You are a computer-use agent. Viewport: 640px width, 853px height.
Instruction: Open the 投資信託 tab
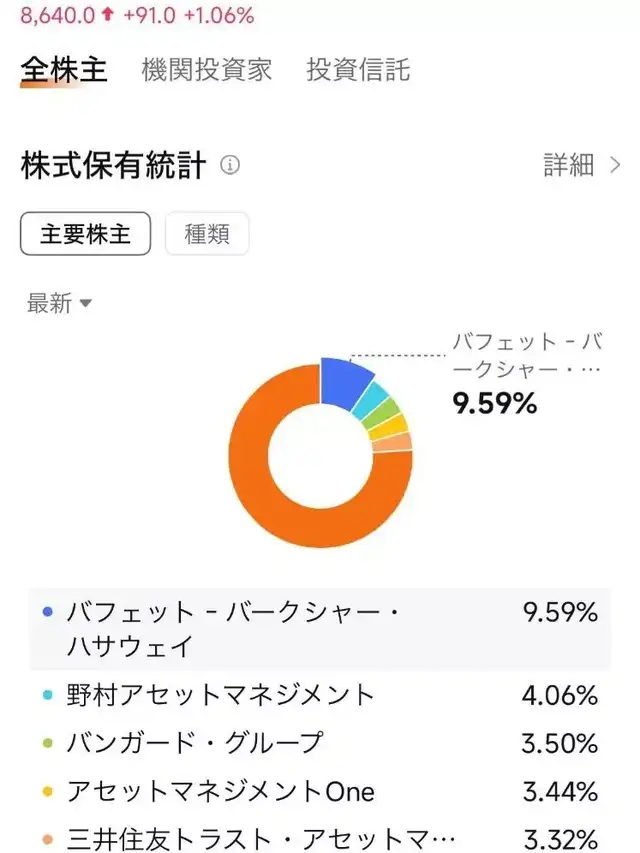point(358,70)
